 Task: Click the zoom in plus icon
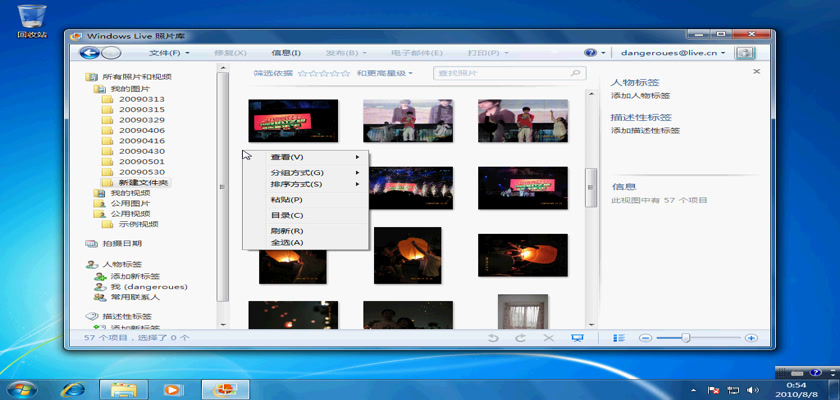(750, 338)
